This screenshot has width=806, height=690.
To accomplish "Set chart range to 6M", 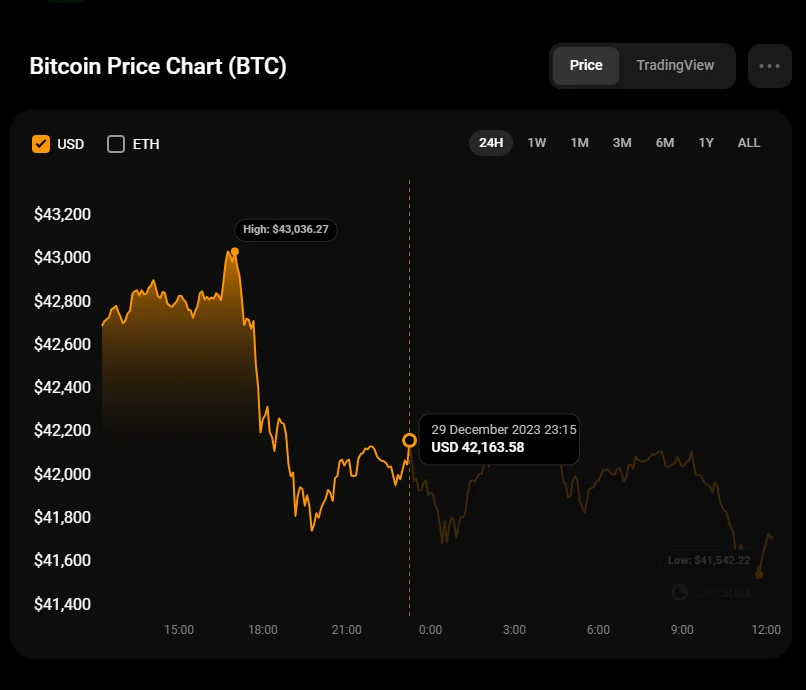I will [x=665, y=143].
